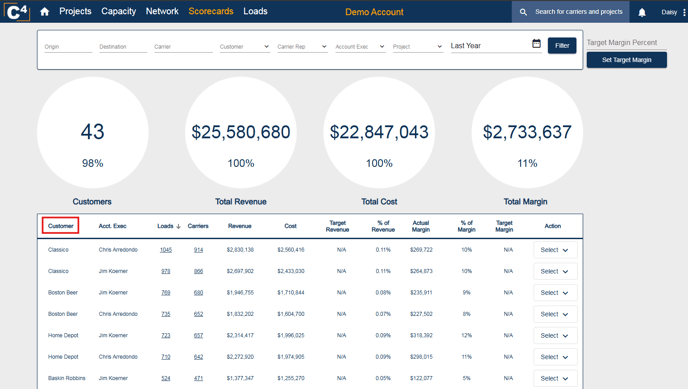Image resolution: width=688 pixels, height=389 pixels.
Task: Click the $2,830,138 revenue cell
Action: [240, 250]
